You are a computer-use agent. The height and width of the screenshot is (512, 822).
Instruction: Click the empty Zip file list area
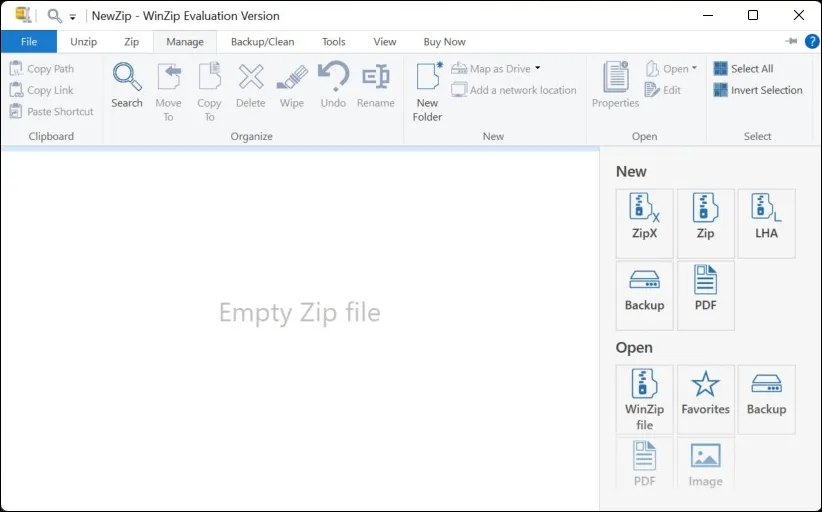300,330
